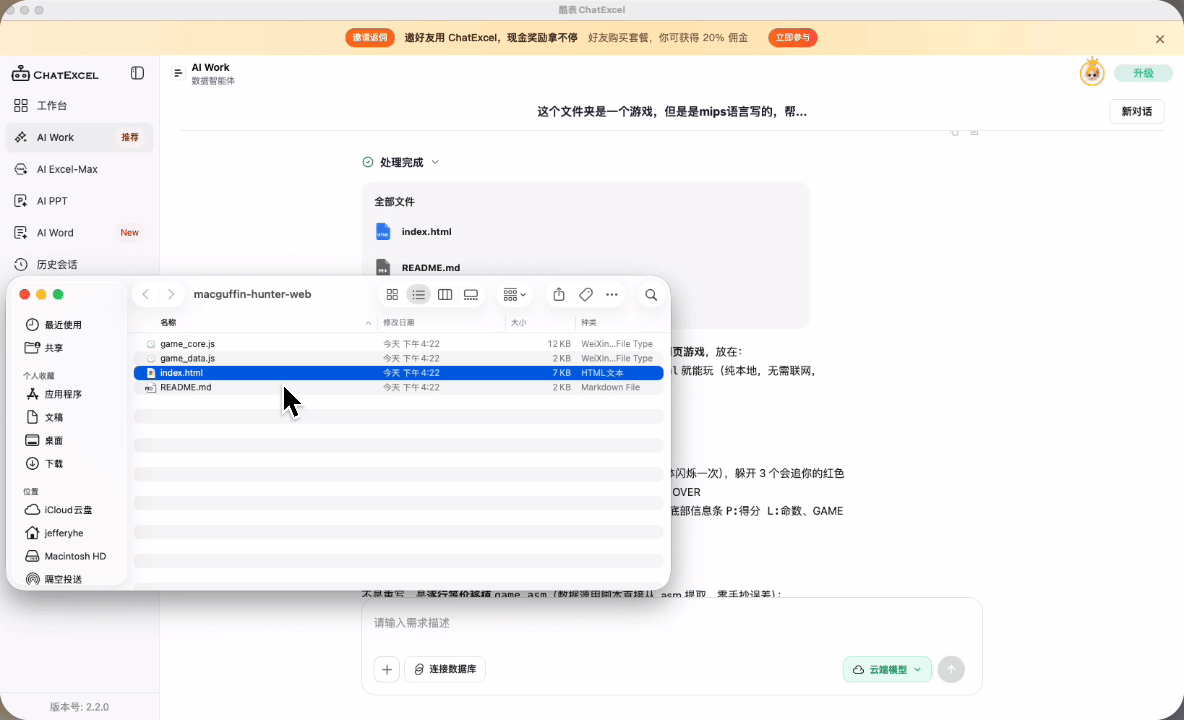Click the plus attachment button
Viewport: 1184px width, 720px height.
[x=387, y=669]
